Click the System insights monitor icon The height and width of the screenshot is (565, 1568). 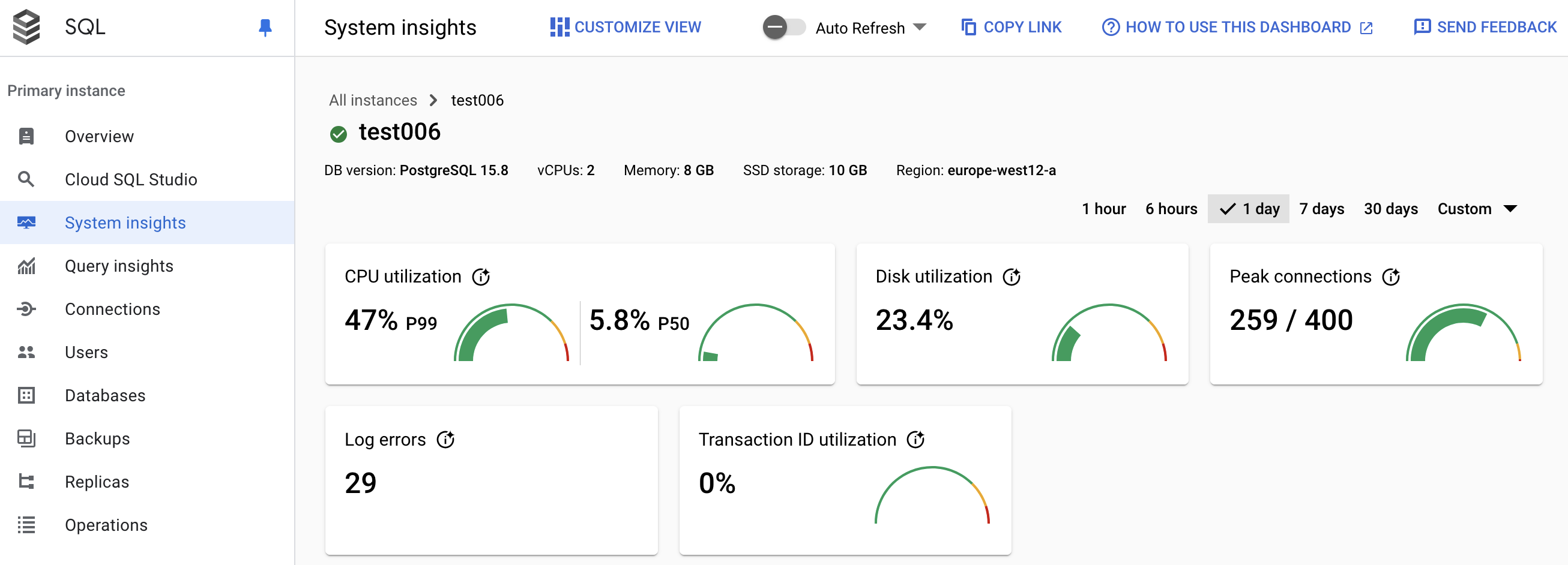click(26, 223)
